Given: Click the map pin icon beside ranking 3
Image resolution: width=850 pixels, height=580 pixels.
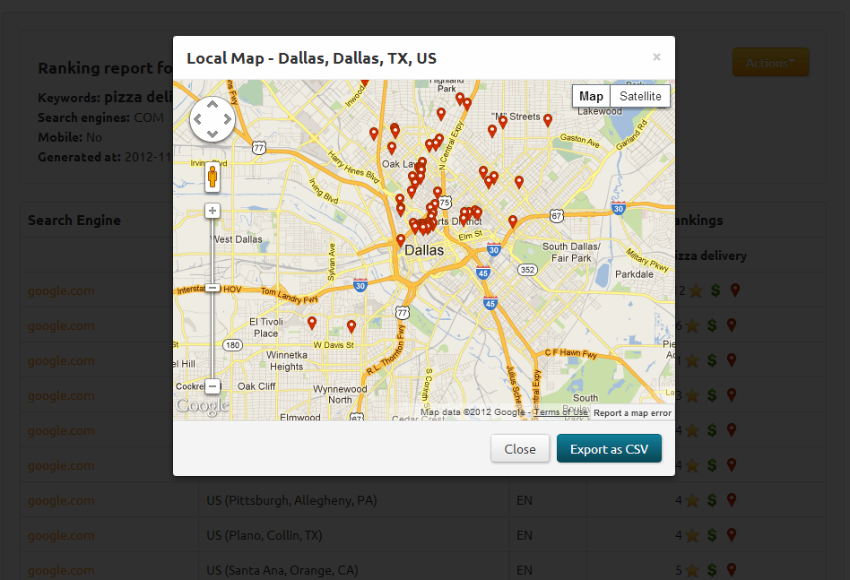Looking at the screenshot, I should tap(732, 395).
